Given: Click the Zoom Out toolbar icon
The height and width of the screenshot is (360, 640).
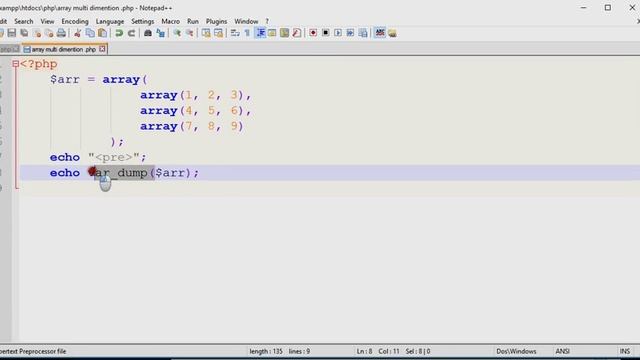Looking at the screenshot, I should coord(189,33).
